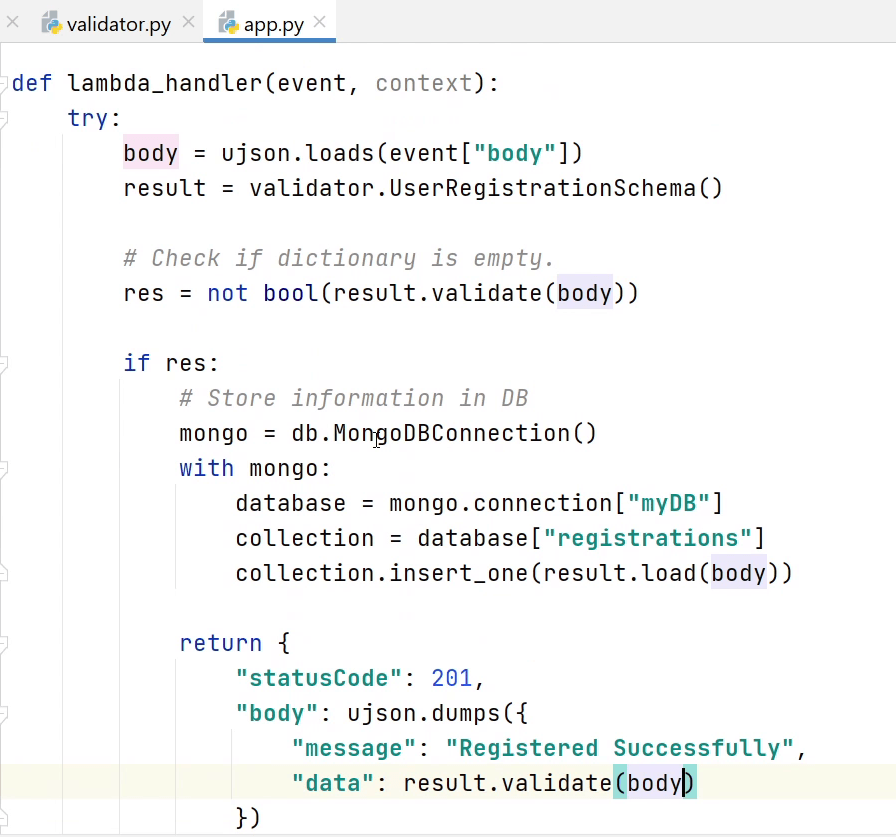Click the fold end marker beside collection.insert_one

click(4, 574)
